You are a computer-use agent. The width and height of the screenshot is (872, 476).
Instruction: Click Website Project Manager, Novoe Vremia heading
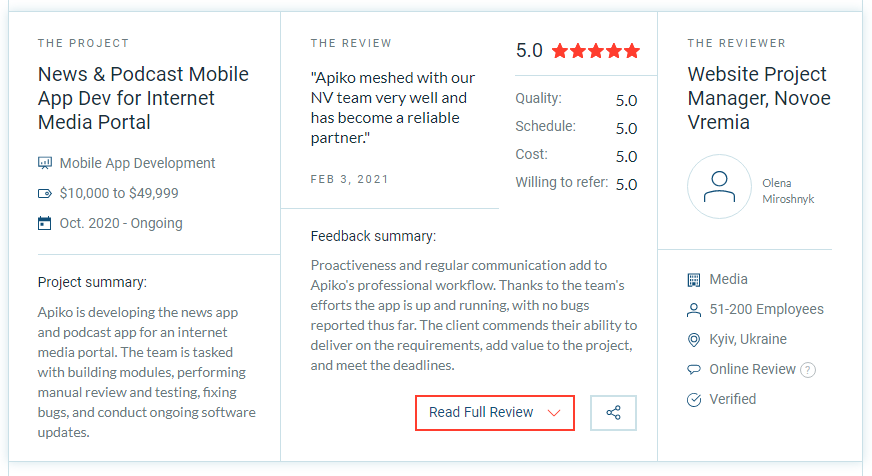(x=759, y=98)
